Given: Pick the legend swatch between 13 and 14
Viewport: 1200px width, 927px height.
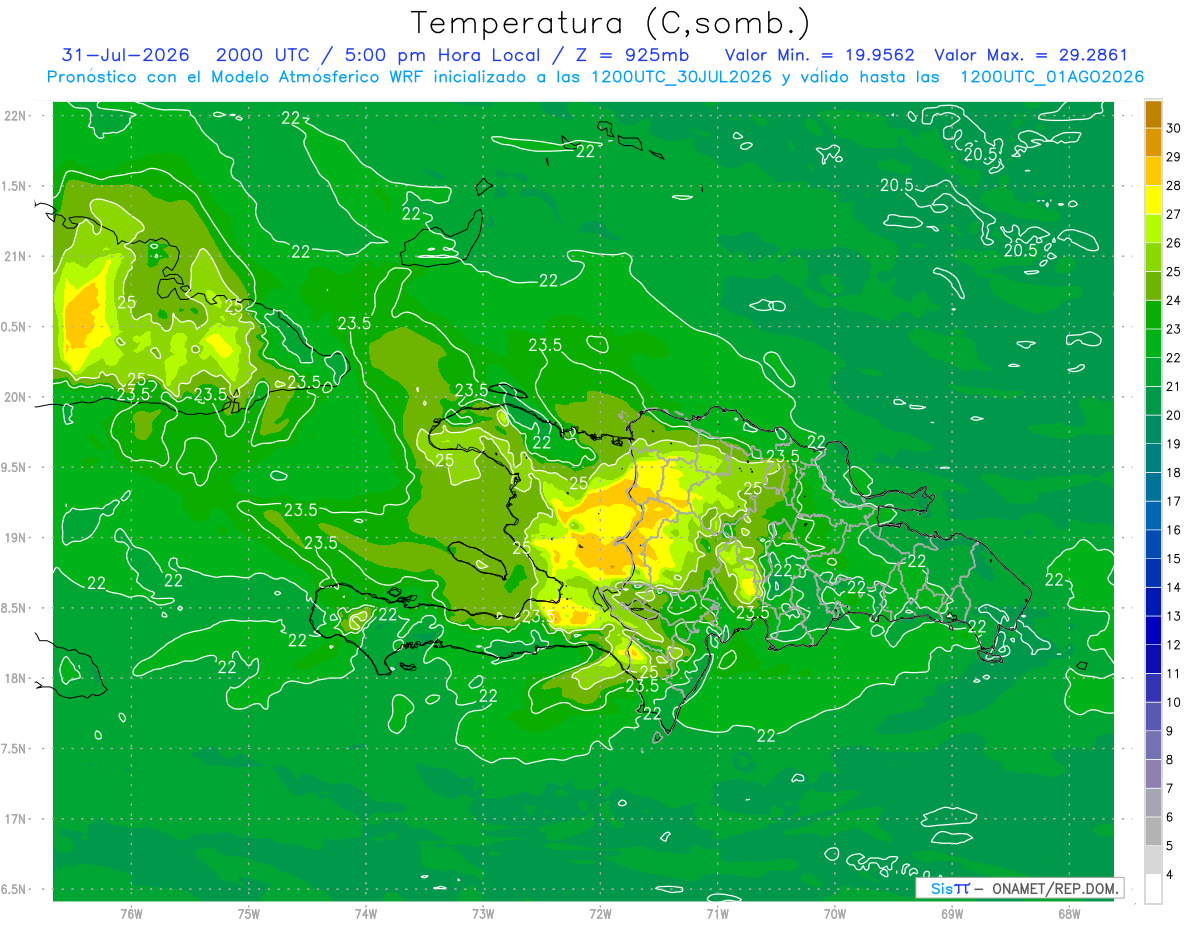Looking at the screenshot, I should pyautogui.click(x=1153, y=602).
